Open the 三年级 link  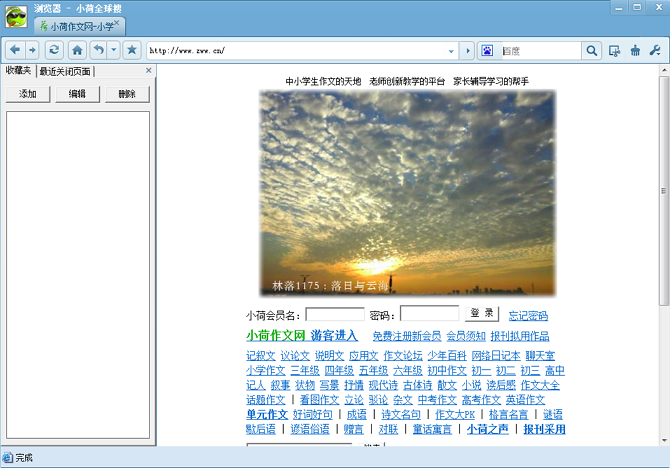click(305, 370)
